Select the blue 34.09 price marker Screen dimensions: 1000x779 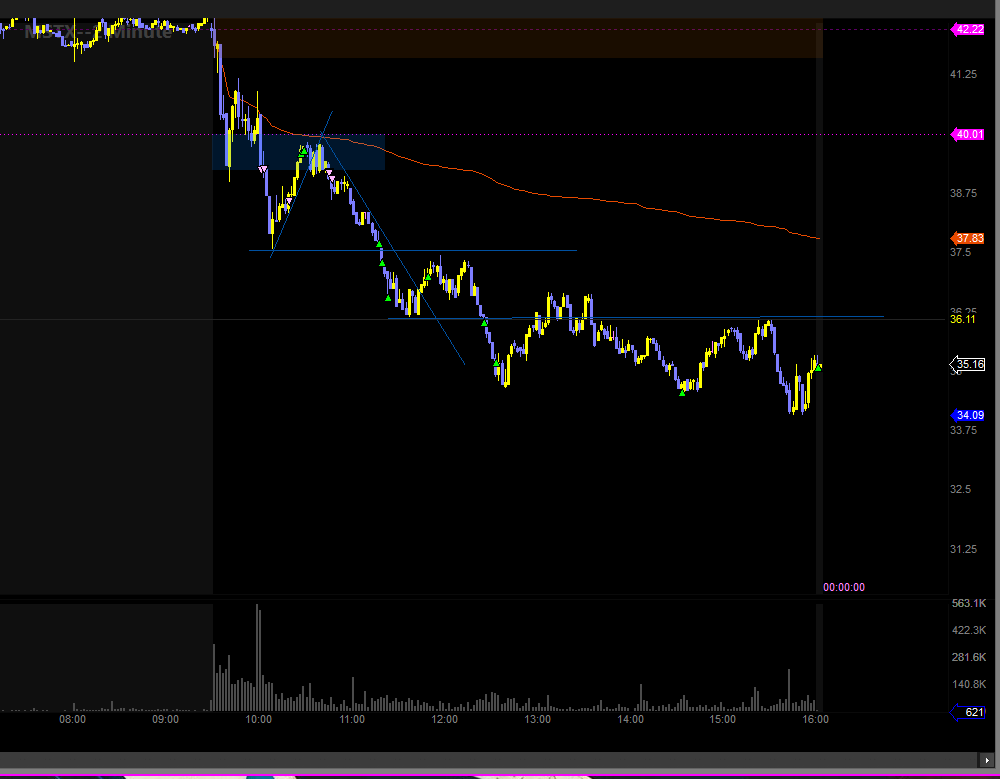968,415
